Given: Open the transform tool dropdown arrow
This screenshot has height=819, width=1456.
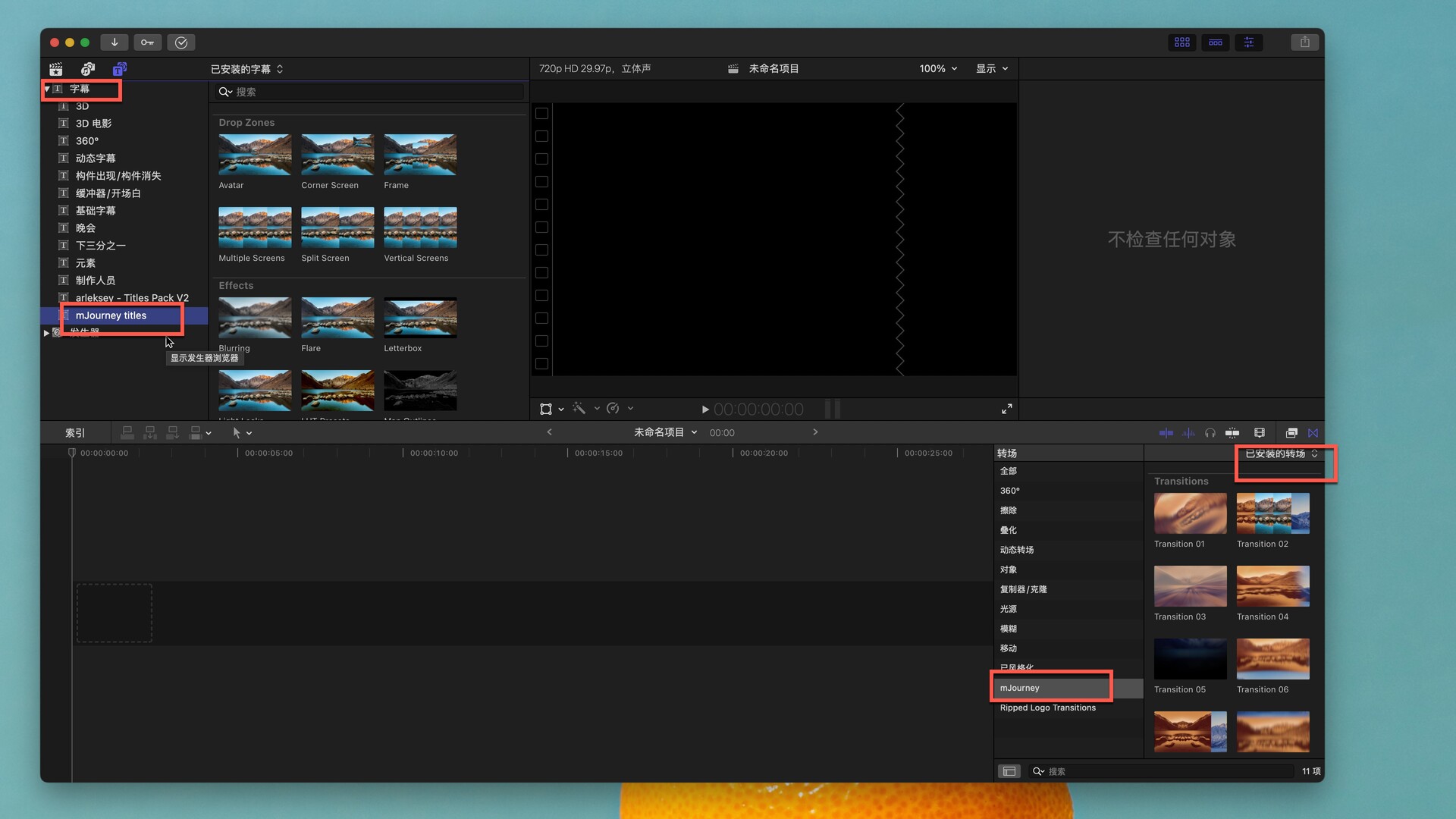Looking at the screenshot, I should [x=561, y=409].
